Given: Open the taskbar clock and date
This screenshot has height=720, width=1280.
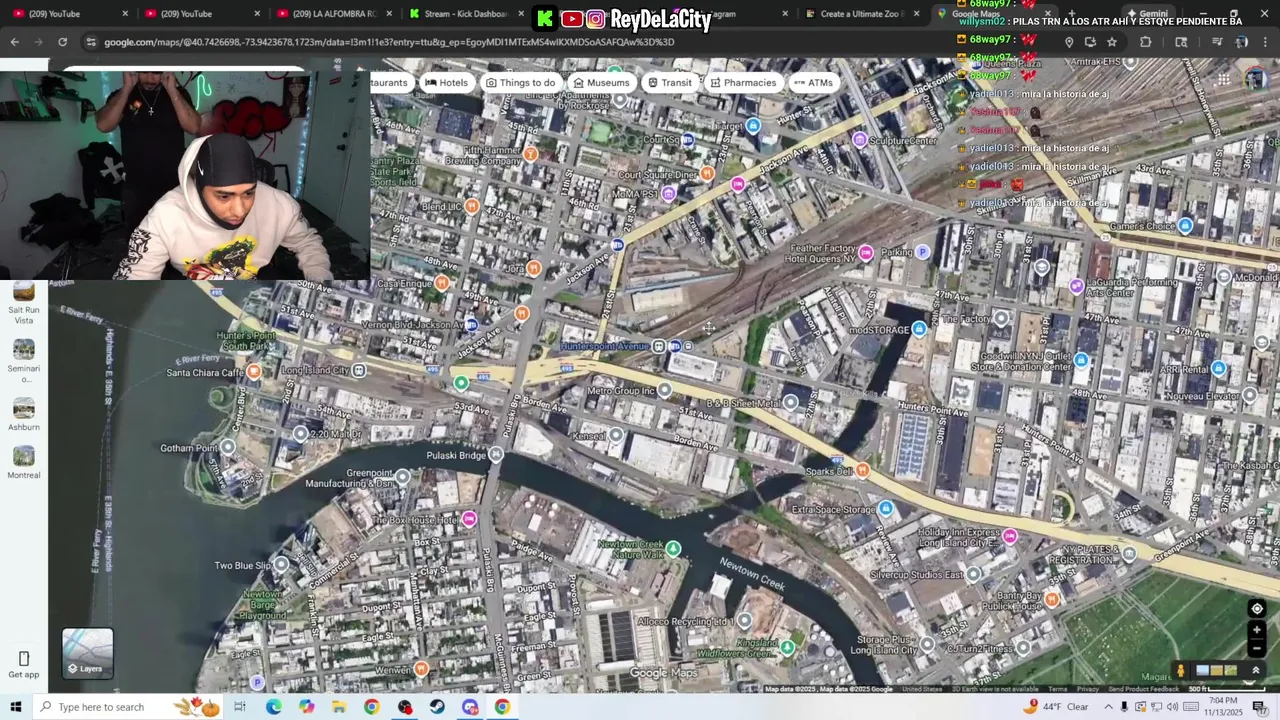Looking at the screenshot, I should pos(1224,707).
